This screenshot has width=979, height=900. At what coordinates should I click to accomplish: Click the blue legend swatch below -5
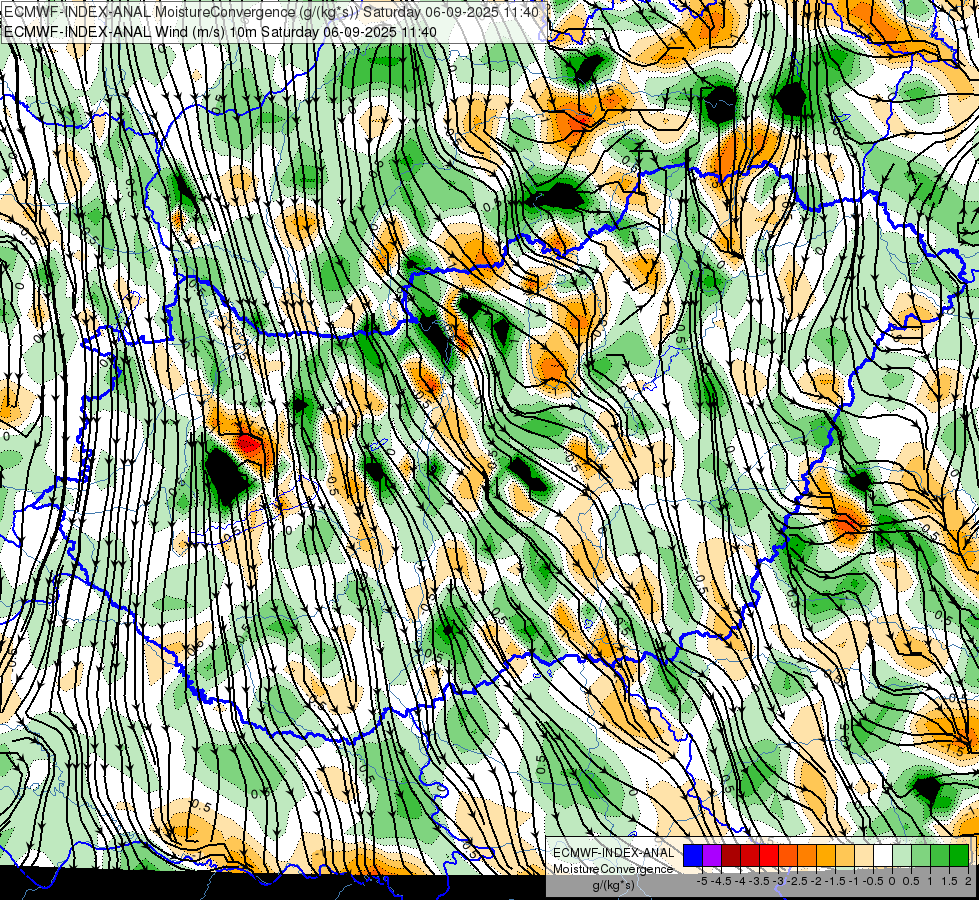(693, 855)
